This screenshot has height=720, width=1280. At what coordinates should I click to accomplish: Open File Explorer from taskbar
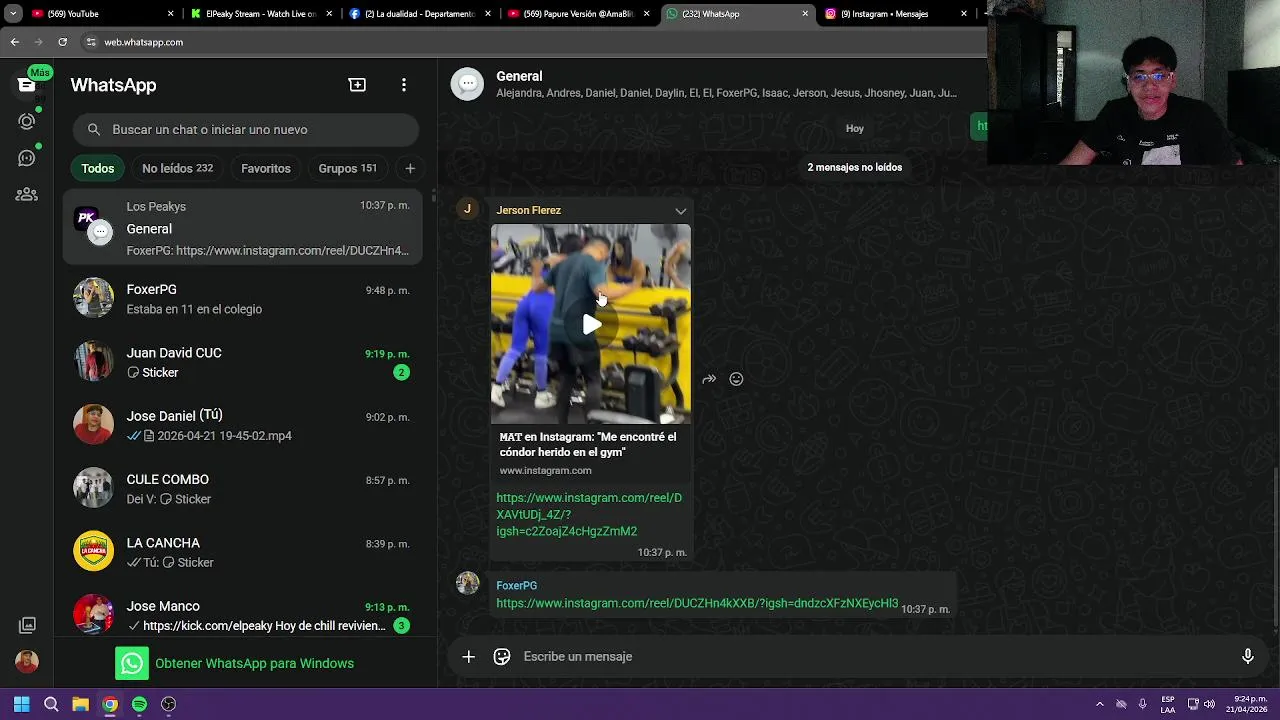(x=80, y=704)
